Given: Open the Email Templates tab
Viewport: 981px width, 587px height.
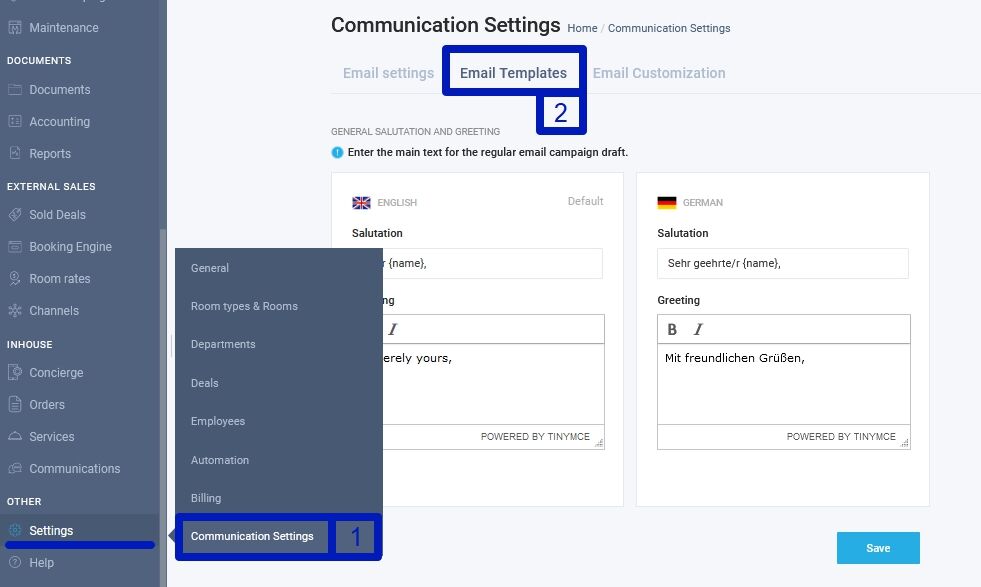Looking at the screenshot, I should pyautogui.click(x=514, y=73).
